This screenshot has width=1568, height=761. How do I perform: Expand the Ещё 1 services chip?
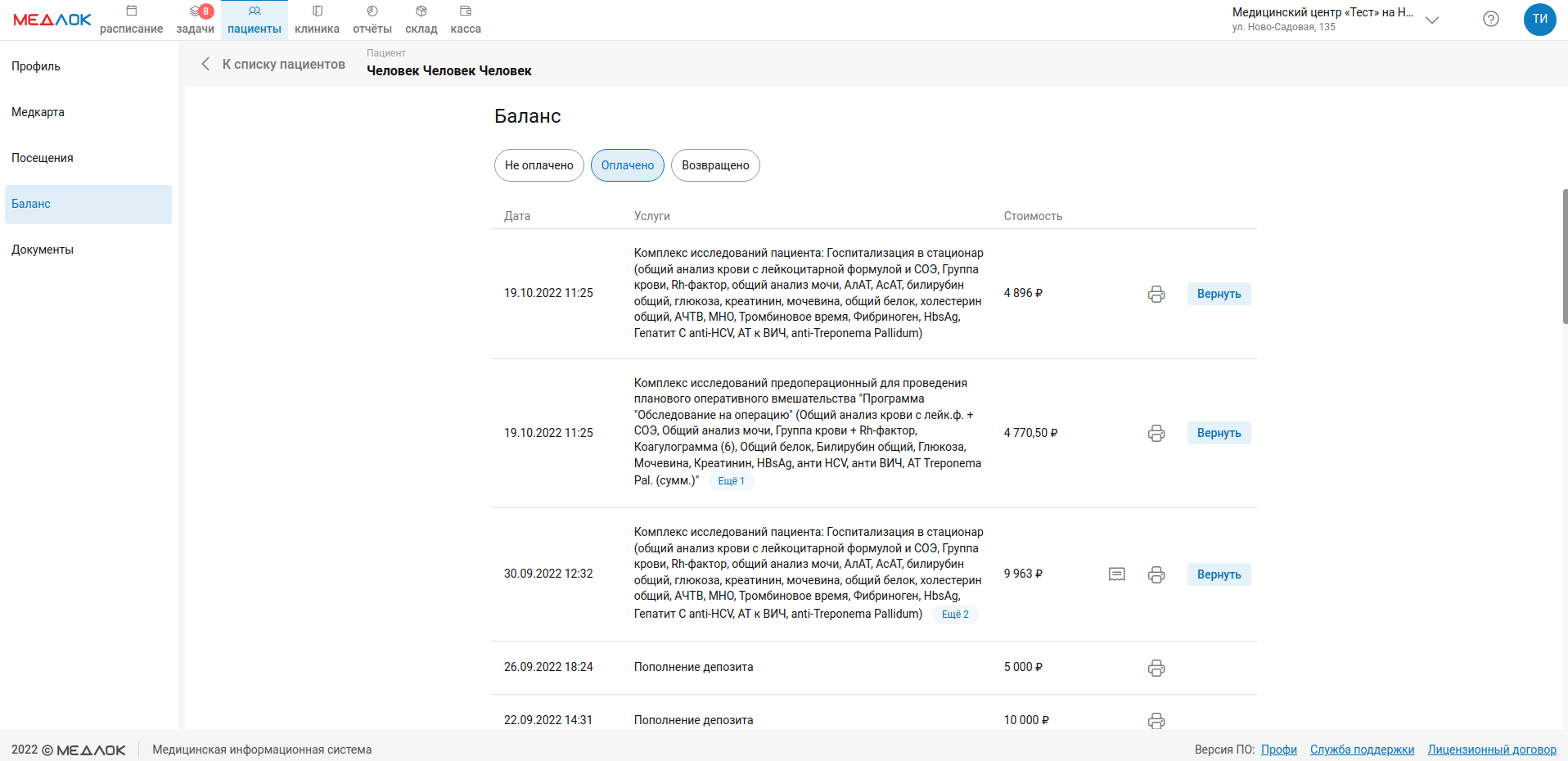point(731,481)
